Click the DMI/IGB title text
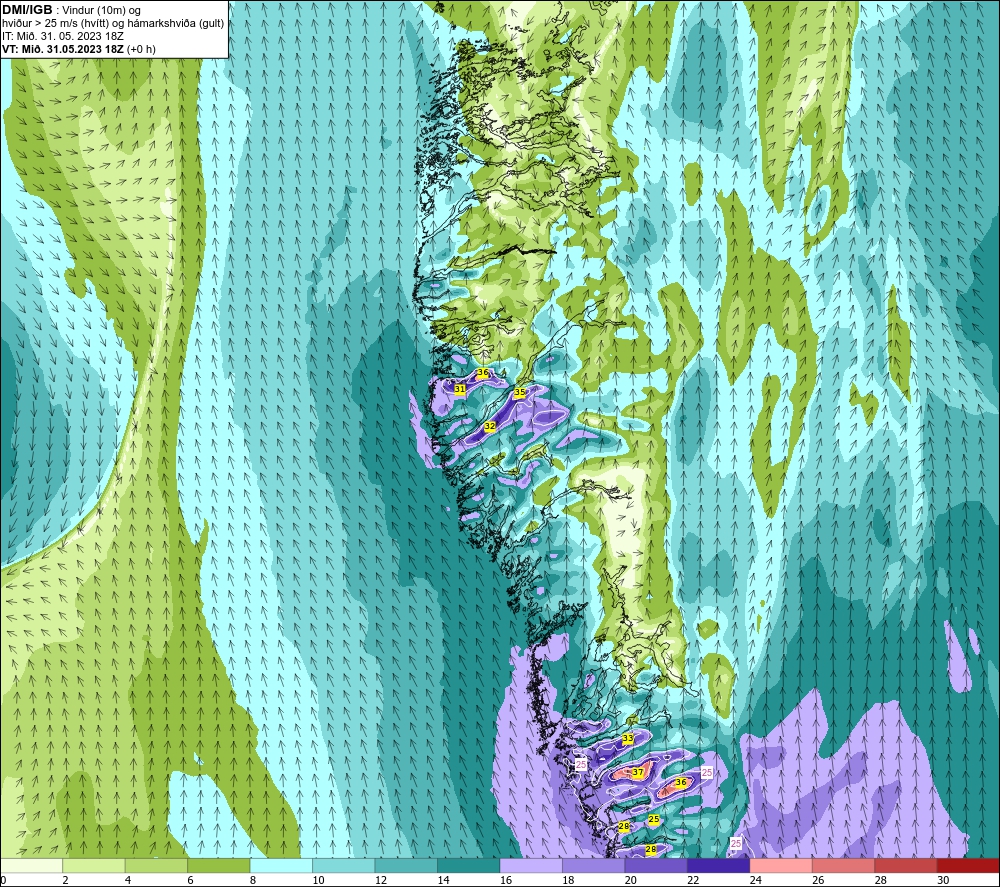The width and height of the screenshot is (1000, 887). [28, 10]
